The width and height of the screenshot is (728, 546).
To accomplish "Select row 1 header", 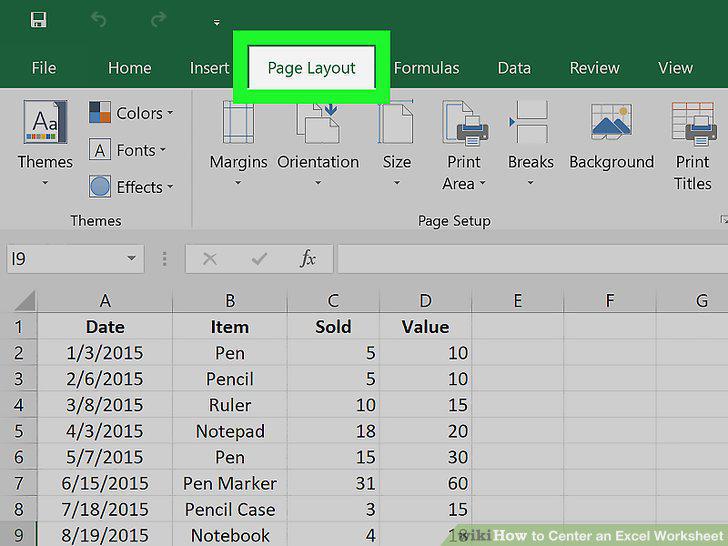I will click(18, 327).
